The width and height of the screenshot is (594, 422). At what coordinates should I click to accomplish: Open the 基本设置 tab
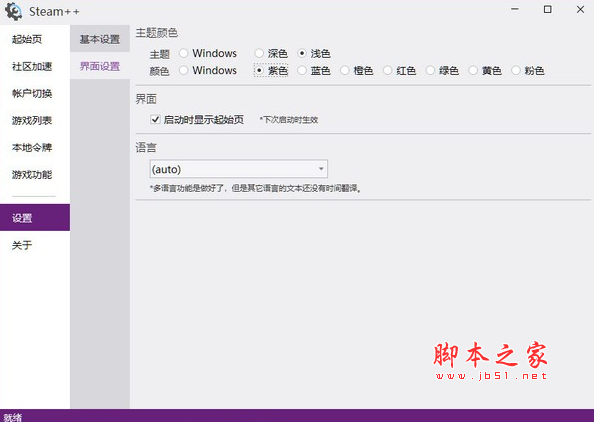coord(100,39)
